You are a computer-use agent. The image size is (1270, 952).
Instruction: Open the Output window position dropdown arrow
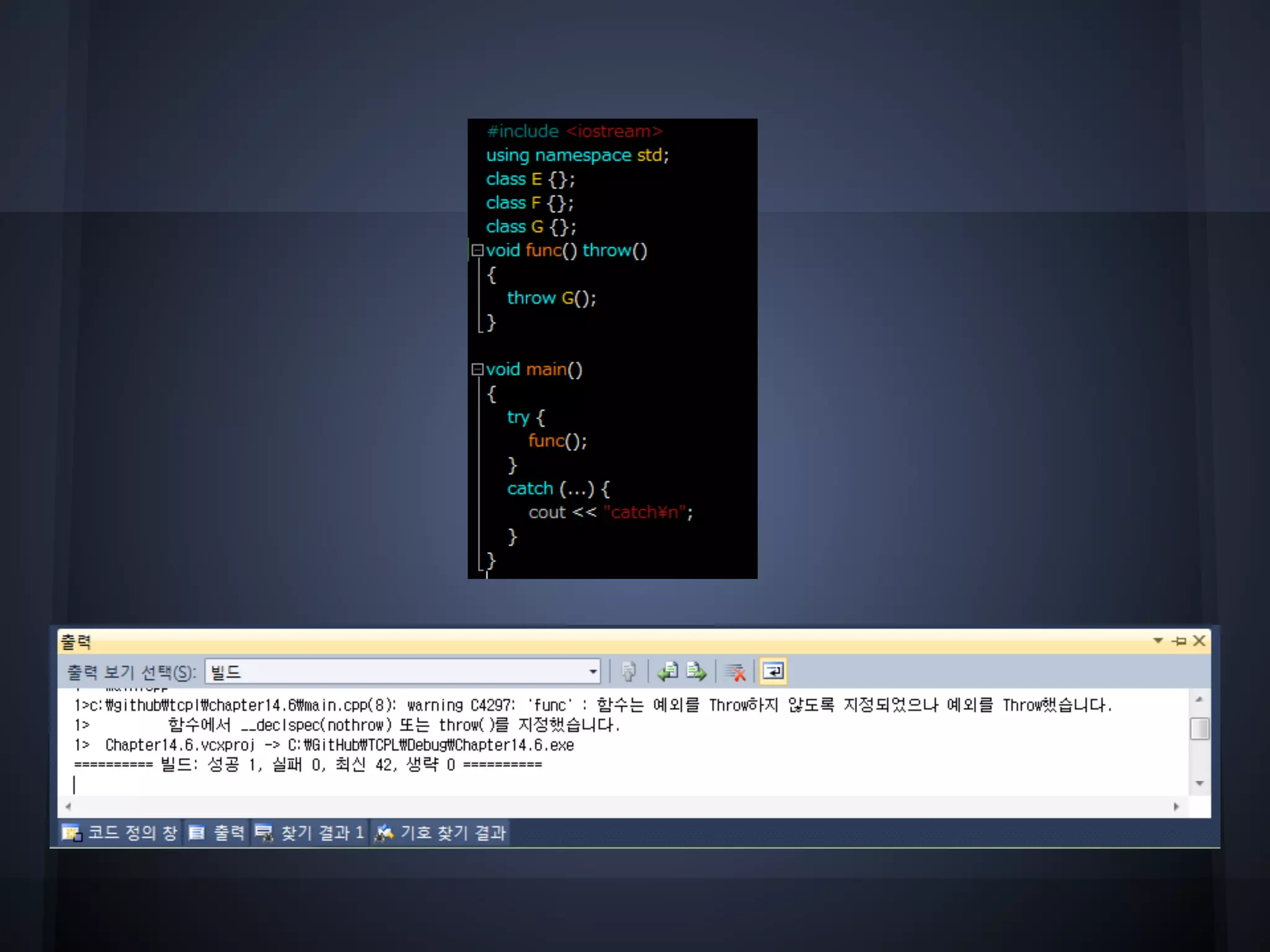(1157, 641)
